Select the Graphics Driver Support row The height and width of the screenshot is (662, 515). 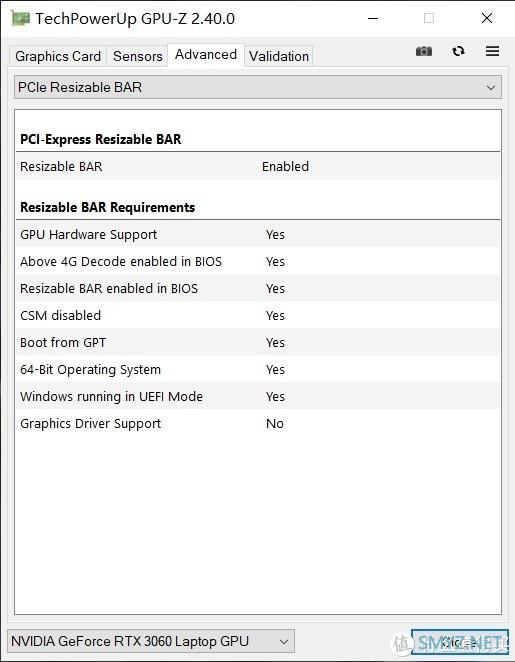(x=258, y=423)
